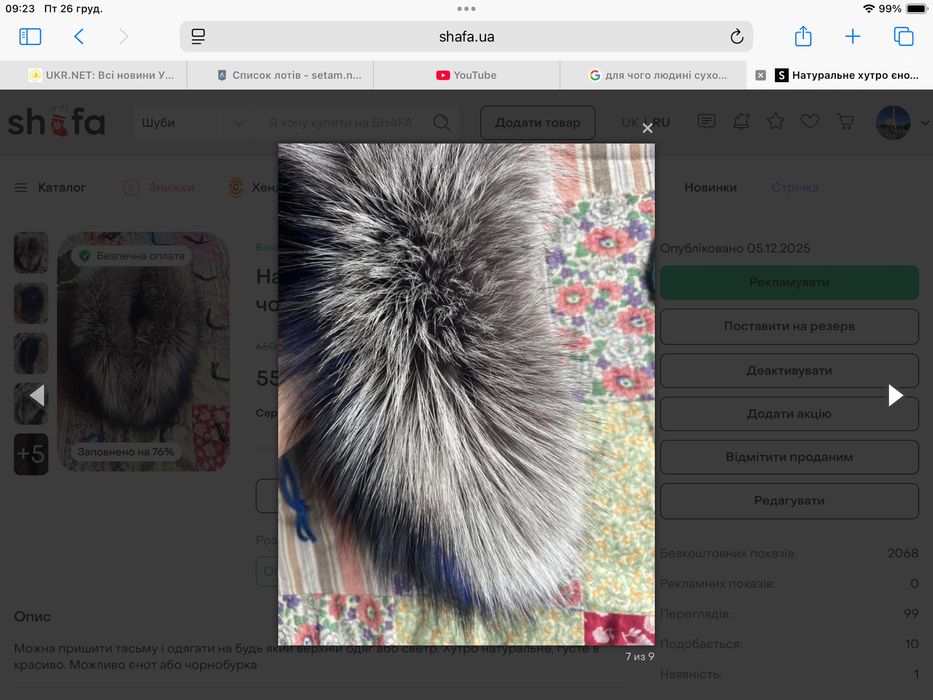Click the green Рекламувати button
This screenshot has width=933, height=700.
click(x=790, y=282)
